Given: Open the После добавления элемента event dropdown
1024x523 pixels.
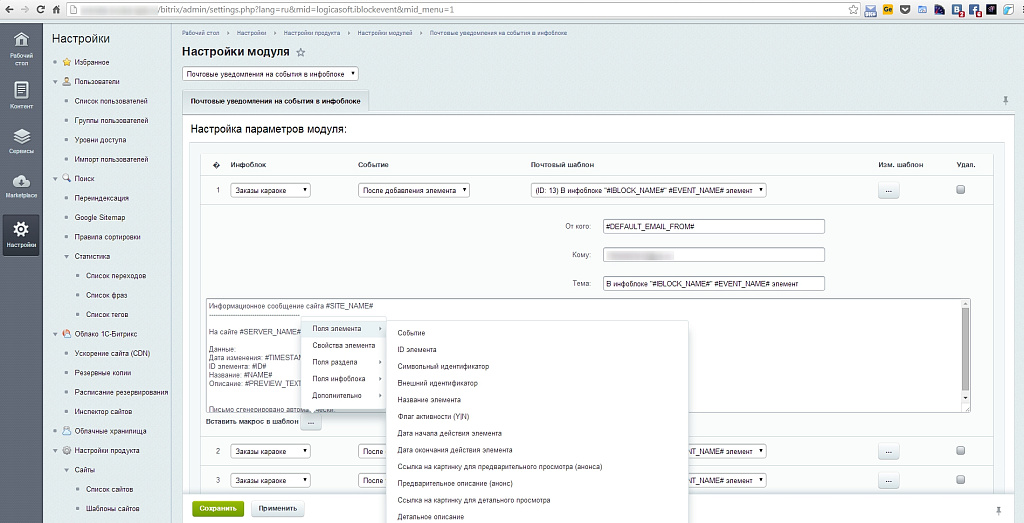Looking at the screenshot, I should pos(413,190).
